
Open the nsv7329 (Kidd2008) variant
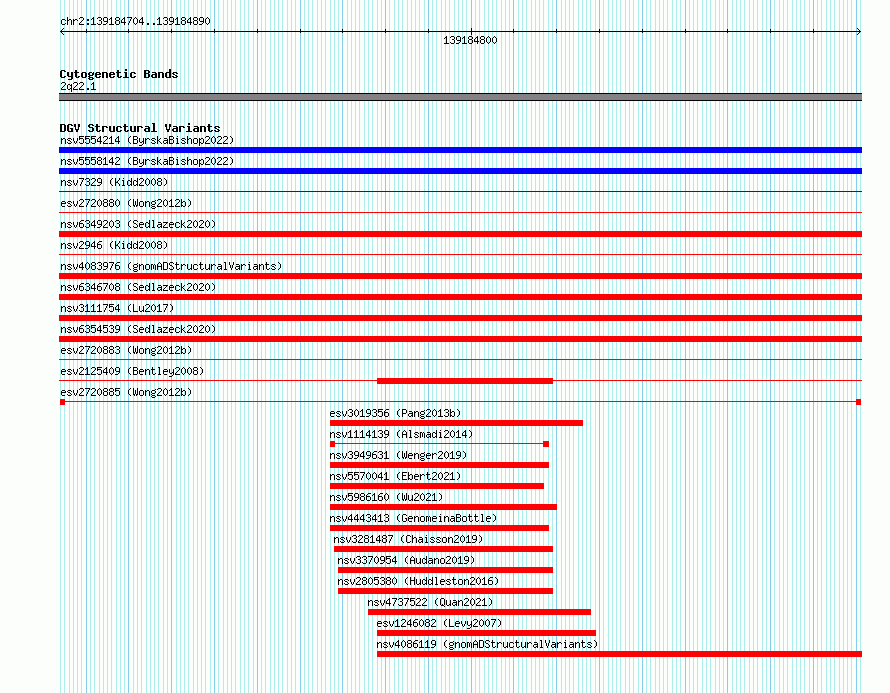(114, 182)
